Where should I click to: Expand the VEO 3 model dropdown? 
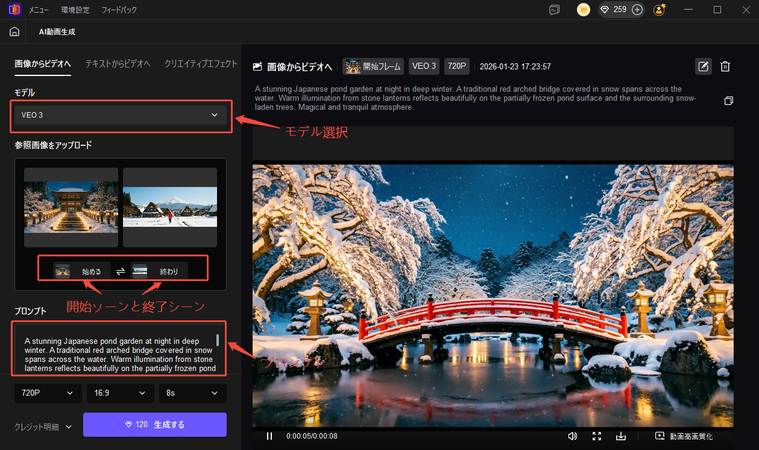click(119, 116)
